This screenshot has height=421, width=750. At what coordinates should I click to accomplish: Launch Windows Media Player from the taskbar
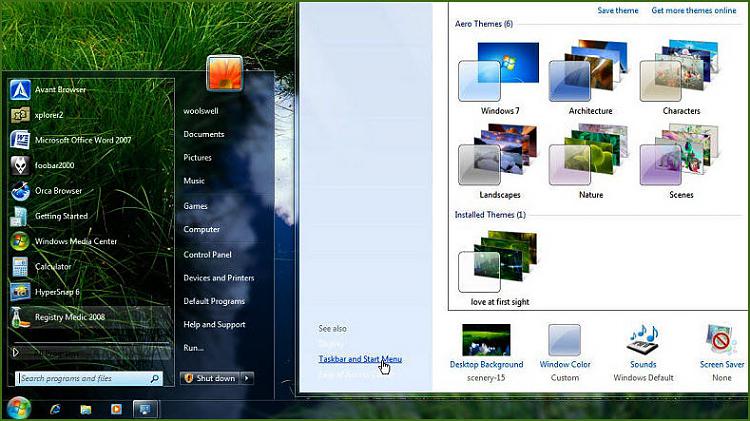coord(116,409)
